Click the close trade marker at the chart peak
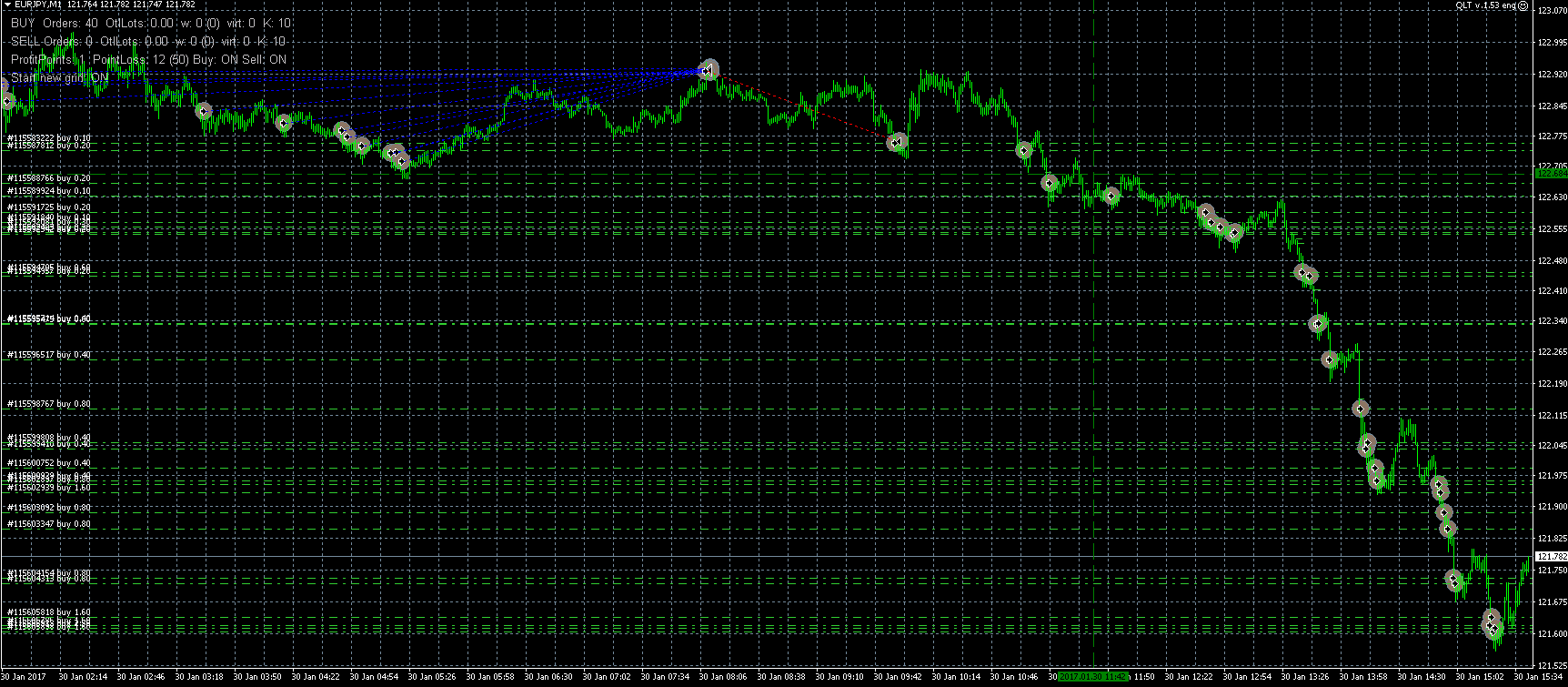The width and height of the screenshot is (1568, 687). [709, 69]
